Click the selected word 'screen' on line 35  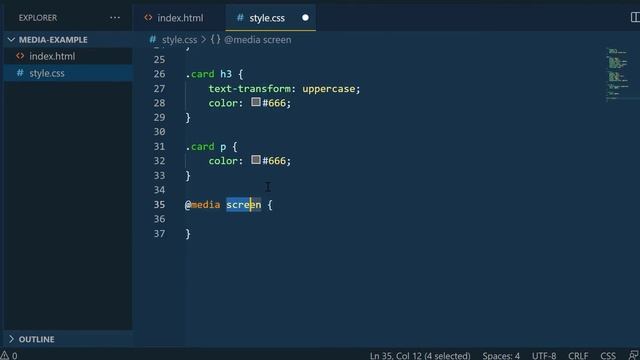point(244,204)
